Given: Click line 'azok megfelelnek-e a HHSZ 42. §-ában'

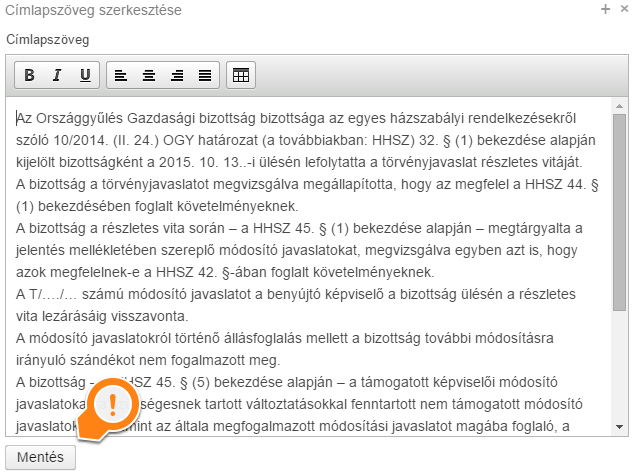Looking at the screenshot, I should coord(225,272).
